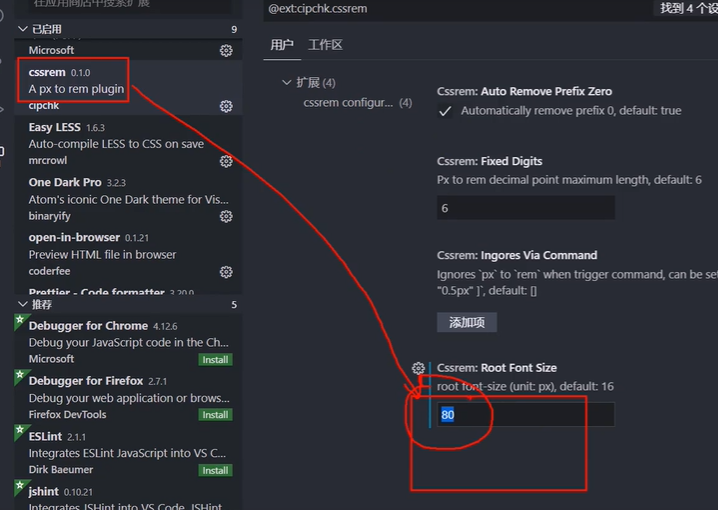Open the open-in-browser extension entry
This screenshot has height=510, width=718.
[129, 254]
